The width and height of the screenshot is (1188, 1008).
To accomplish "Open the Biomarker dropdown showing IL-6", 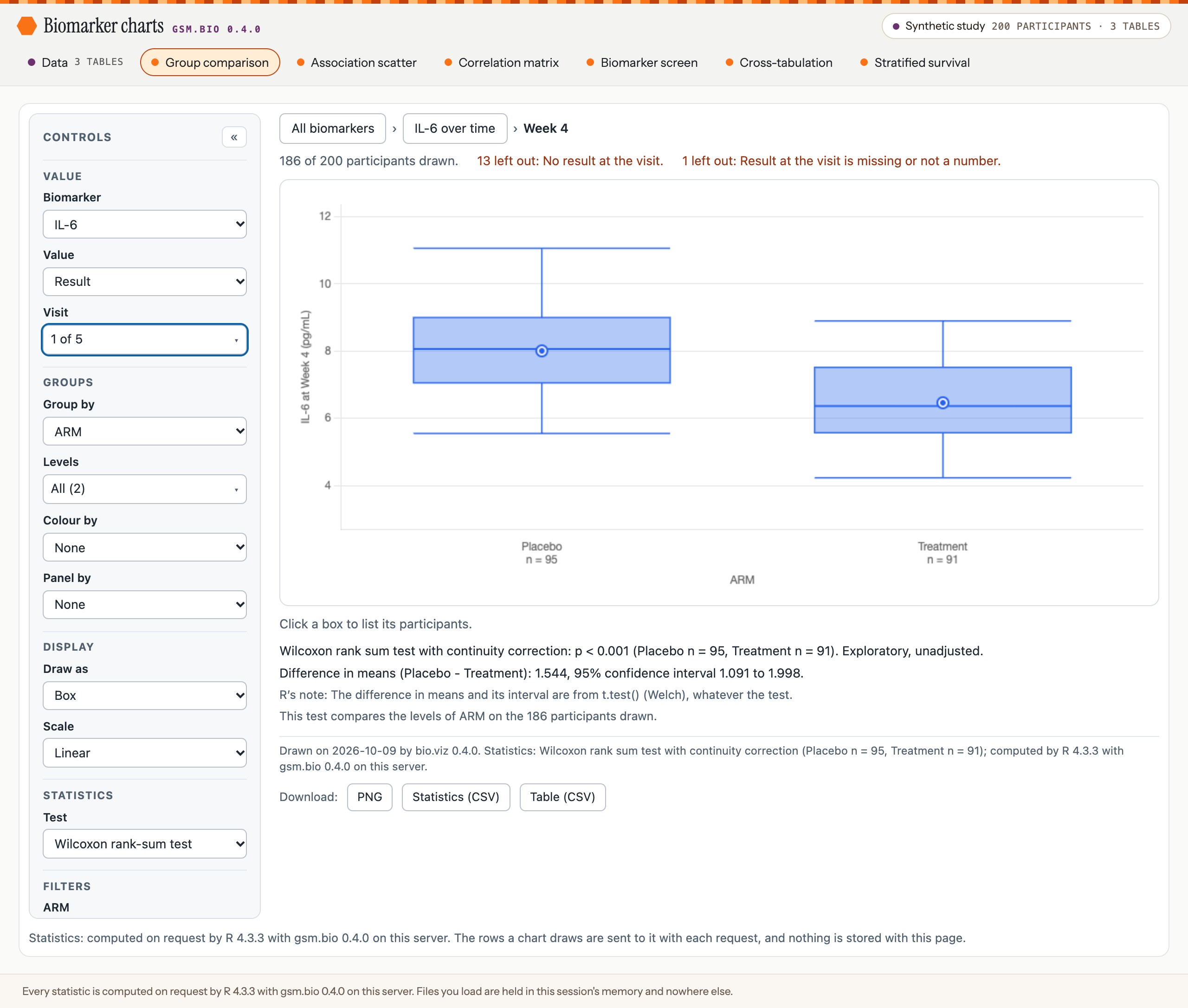I will [145, 225].
